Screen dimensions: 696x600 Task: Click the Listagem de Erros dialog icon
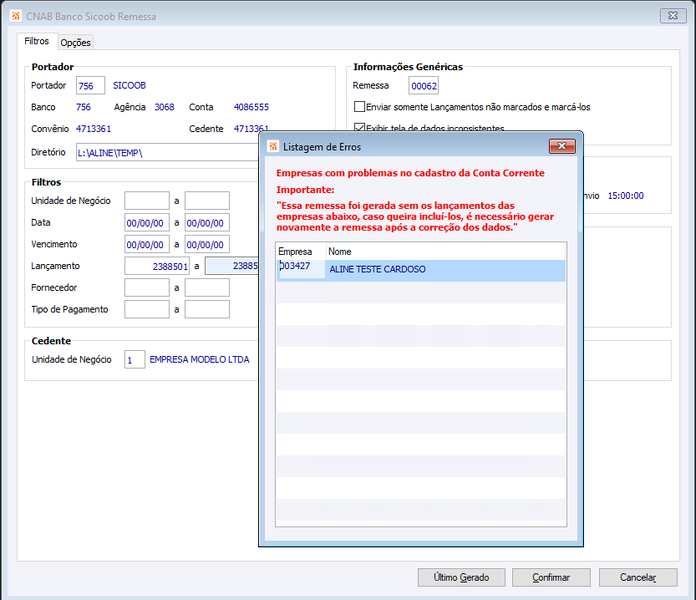[273, 146]
